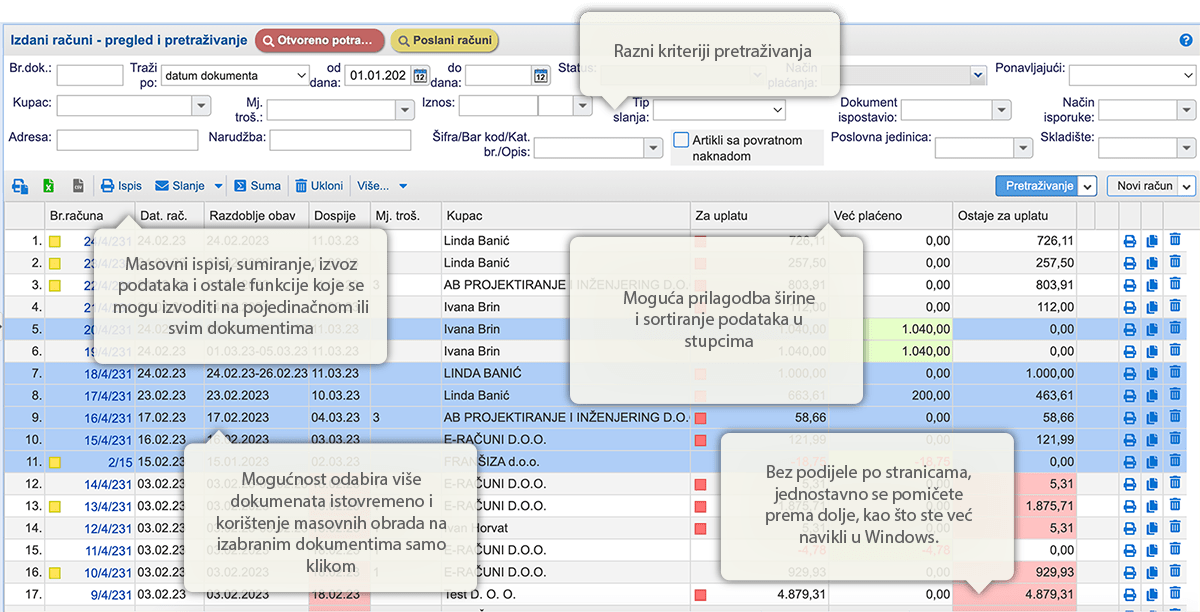The height and width of the screenshot is (612, 1200).
Task: Click yellow marker in row 1
Action: 55,240
